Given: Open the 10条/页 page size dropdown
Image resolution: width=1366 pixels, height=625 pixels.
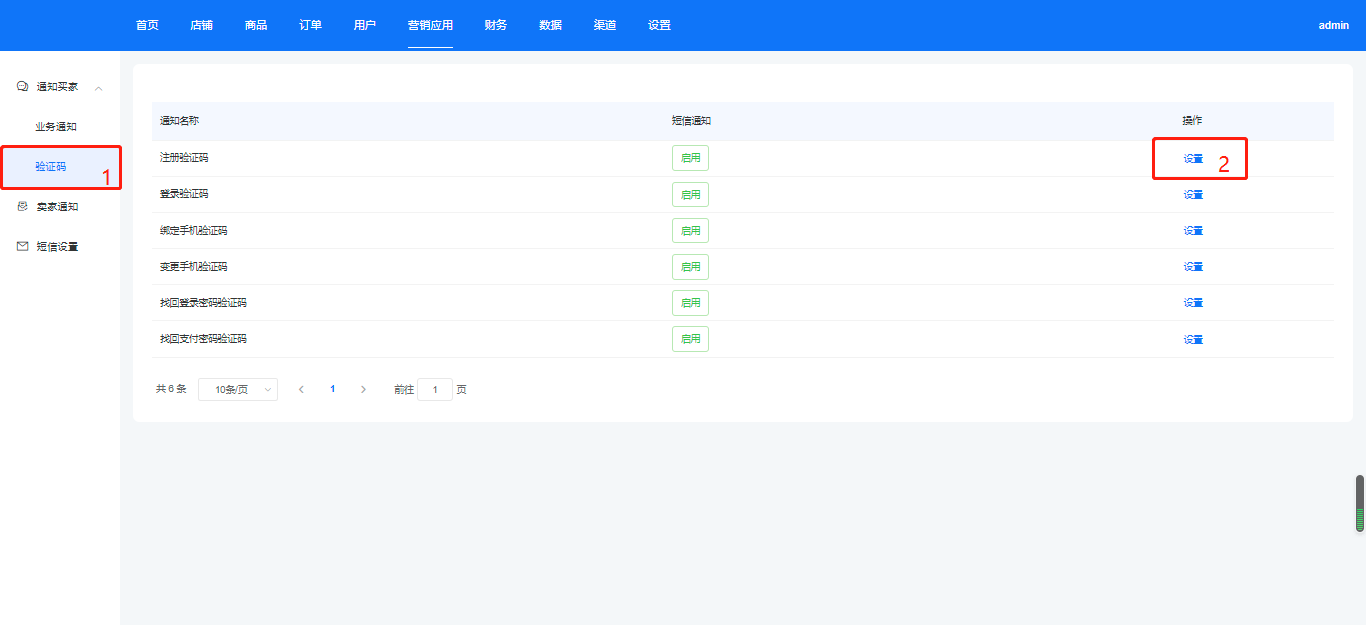Looking at the screenshot, I should pyautogui.click(x=238, y=389).
